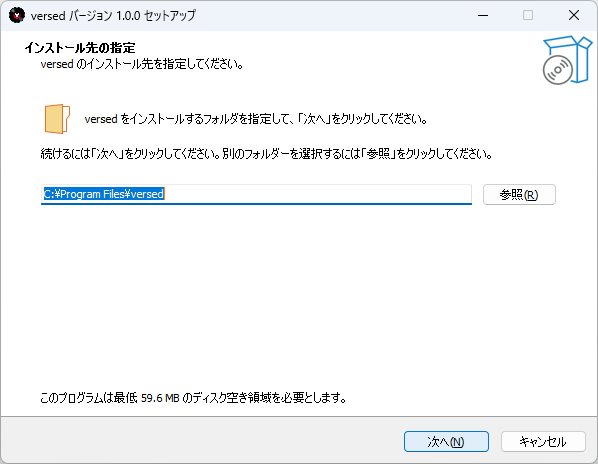Click the yellow folder icon
Screen dimensions: 598x464
57,119
